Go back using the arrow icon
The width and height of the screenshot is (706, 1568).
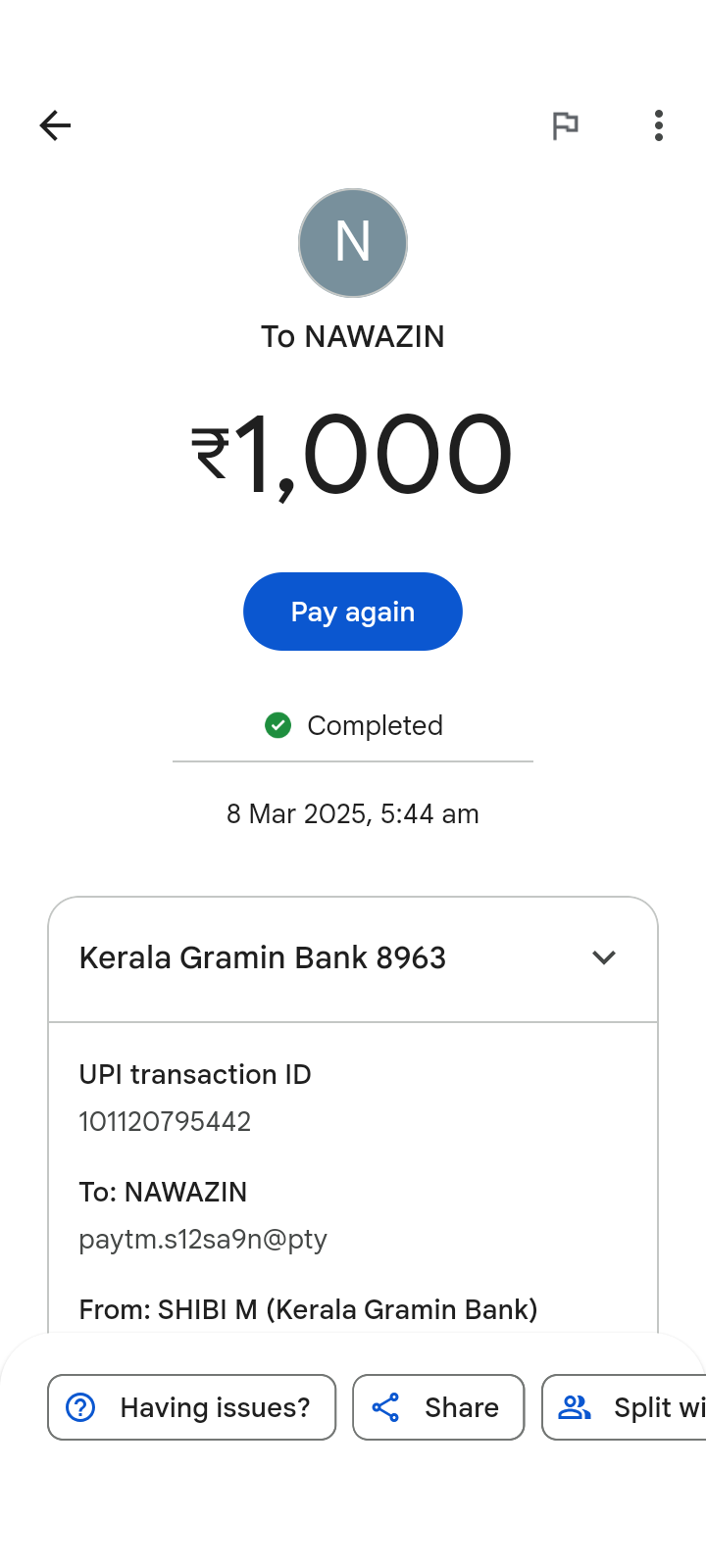tap(55, 125)
